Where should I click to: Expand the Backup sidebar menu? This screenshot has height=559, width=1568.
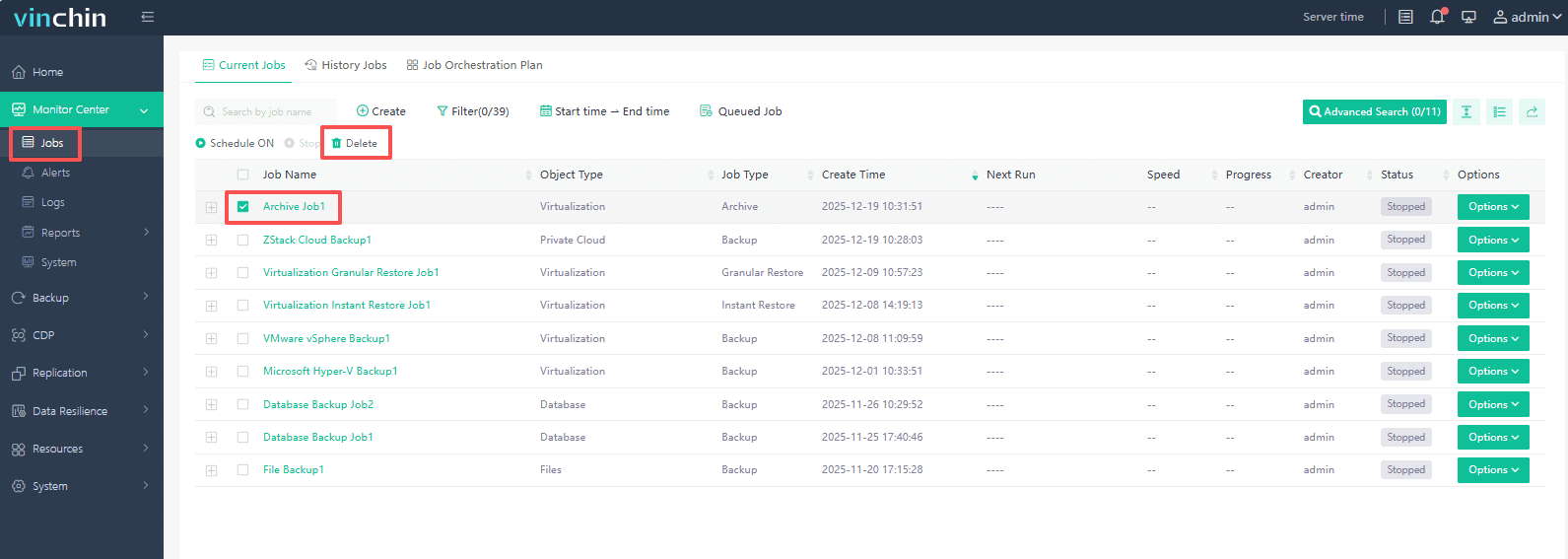[81, 298]
